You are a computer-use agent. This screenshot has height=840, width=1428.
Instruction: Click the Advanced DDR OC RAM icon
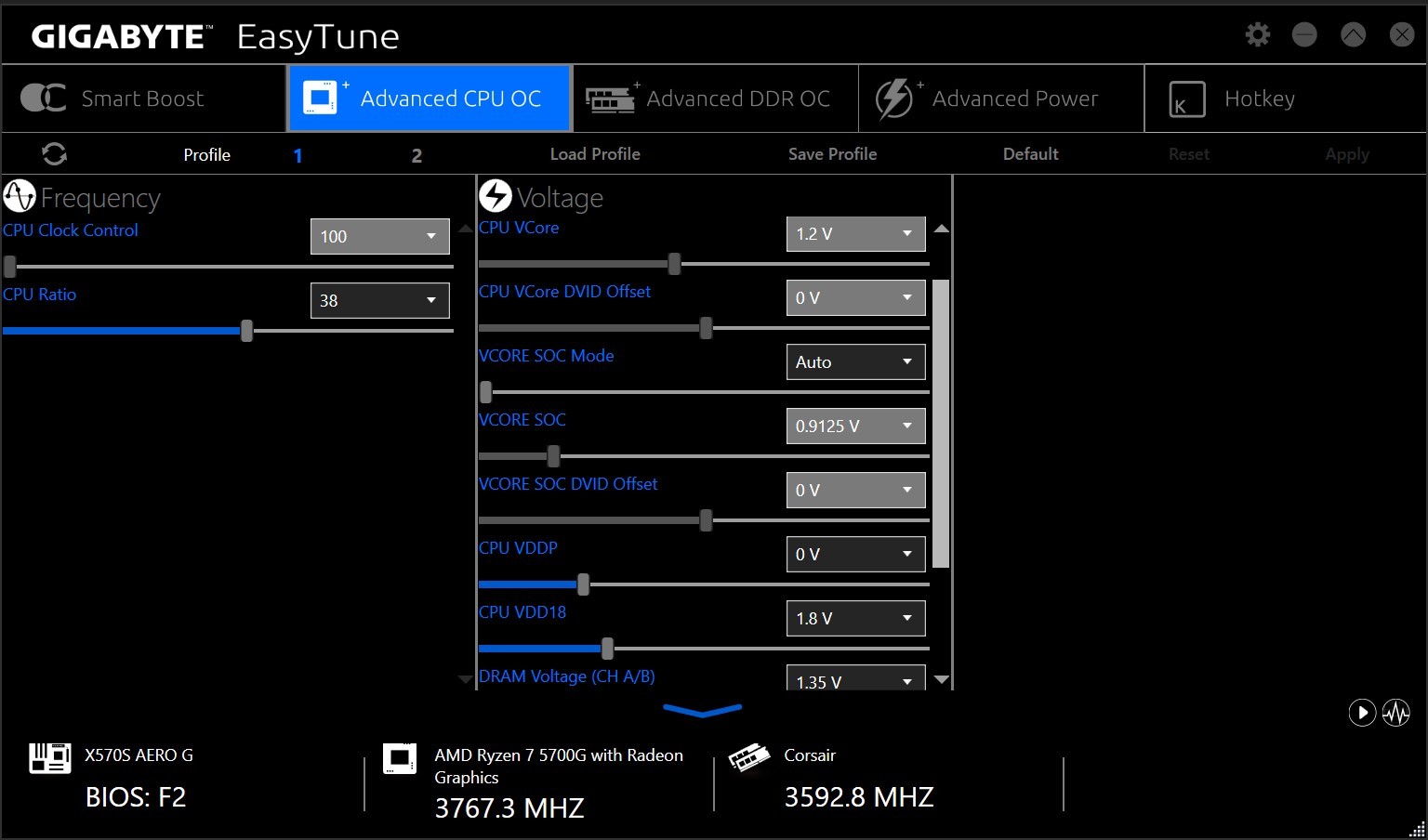click(x=611, y=98)
